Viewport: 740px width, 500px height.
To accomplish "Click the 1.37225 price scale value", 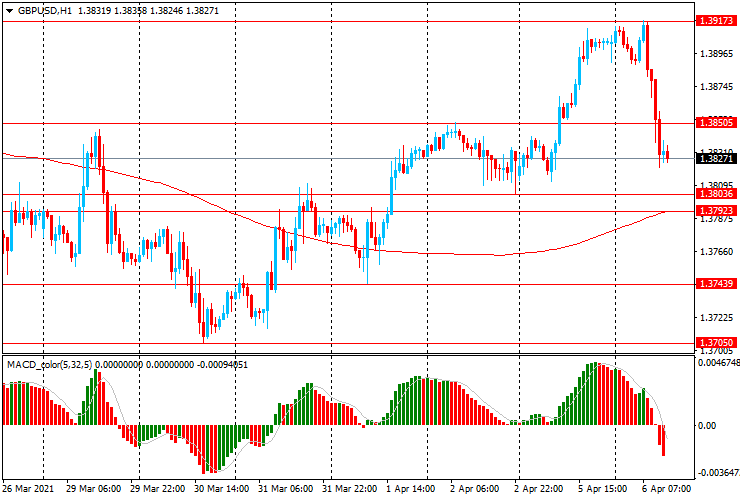I will point(717,318).
